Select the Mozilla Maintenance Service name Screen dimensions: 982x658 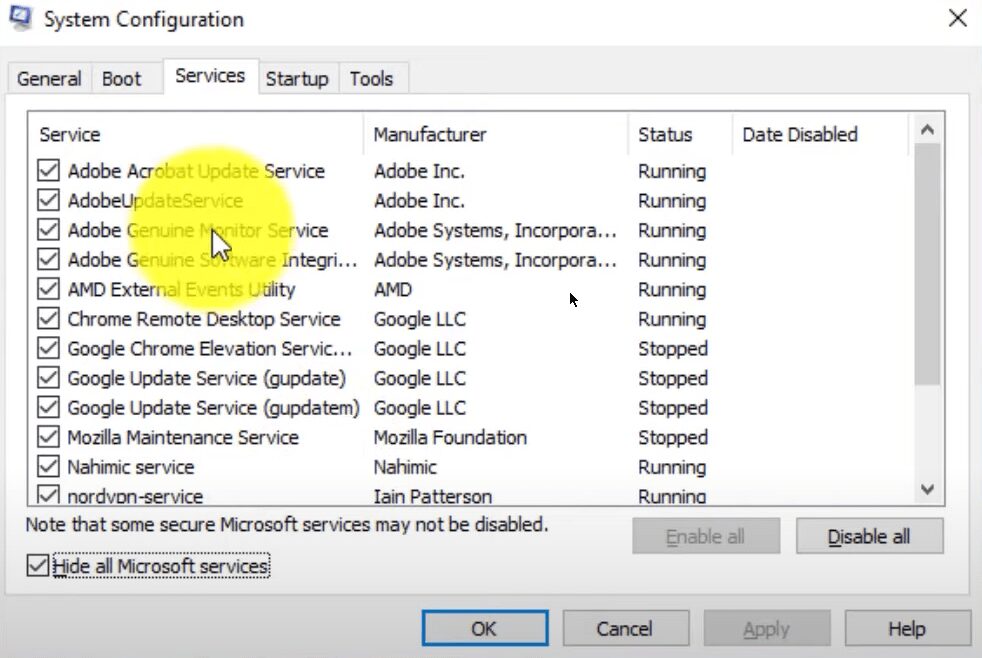tap(183, 437)
